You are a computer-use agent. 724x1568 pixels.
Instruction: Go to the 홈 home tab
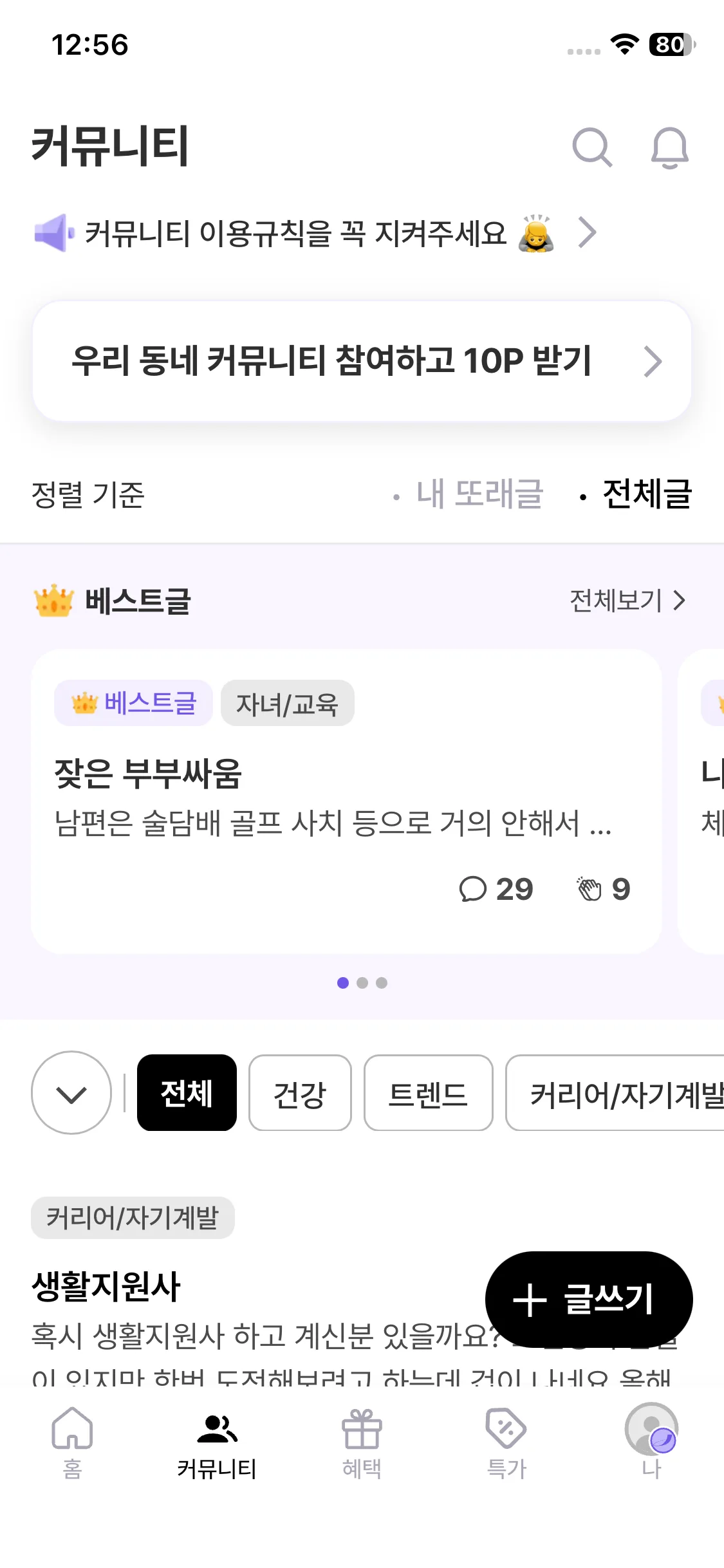72,1441
